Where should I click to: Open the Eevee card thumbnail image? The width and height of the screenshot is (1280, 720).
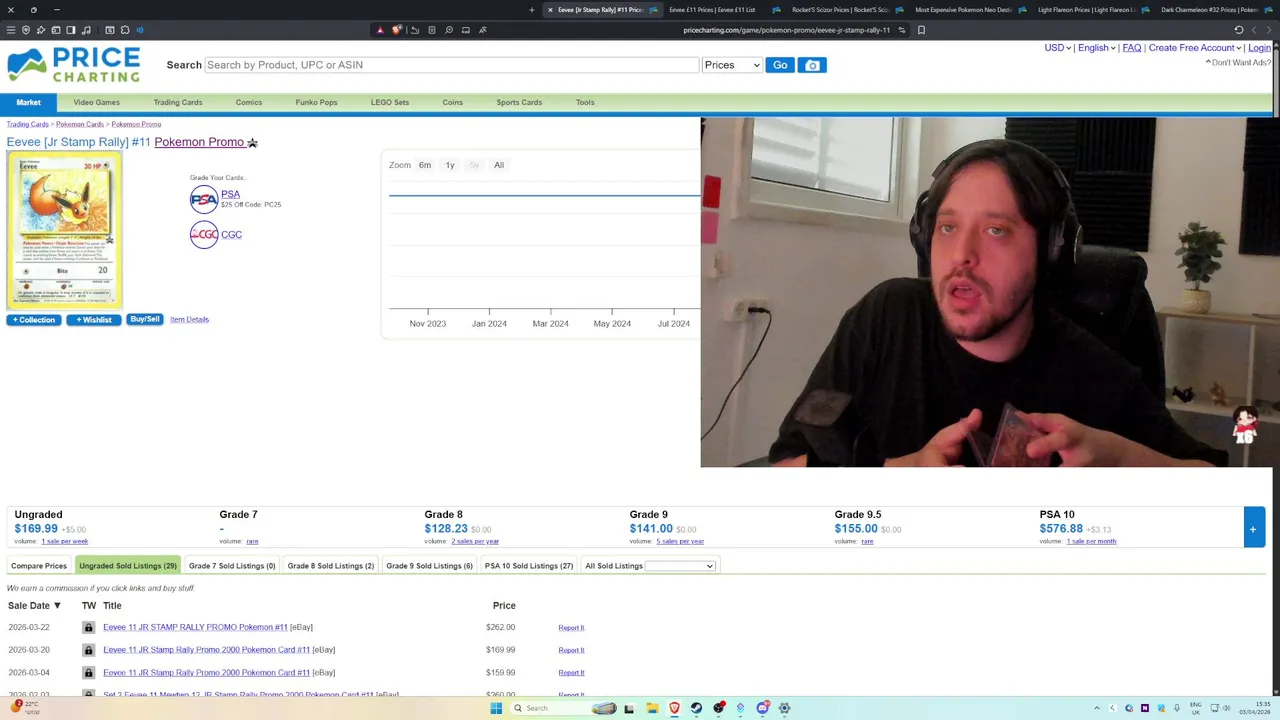[x=65, y=230]
